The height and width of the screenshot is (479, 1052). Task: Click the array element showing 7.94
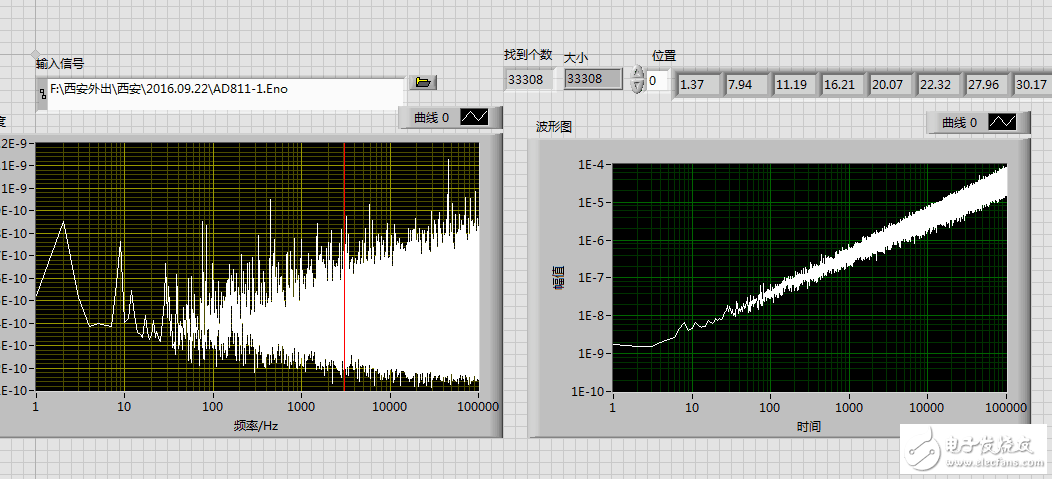746,84
